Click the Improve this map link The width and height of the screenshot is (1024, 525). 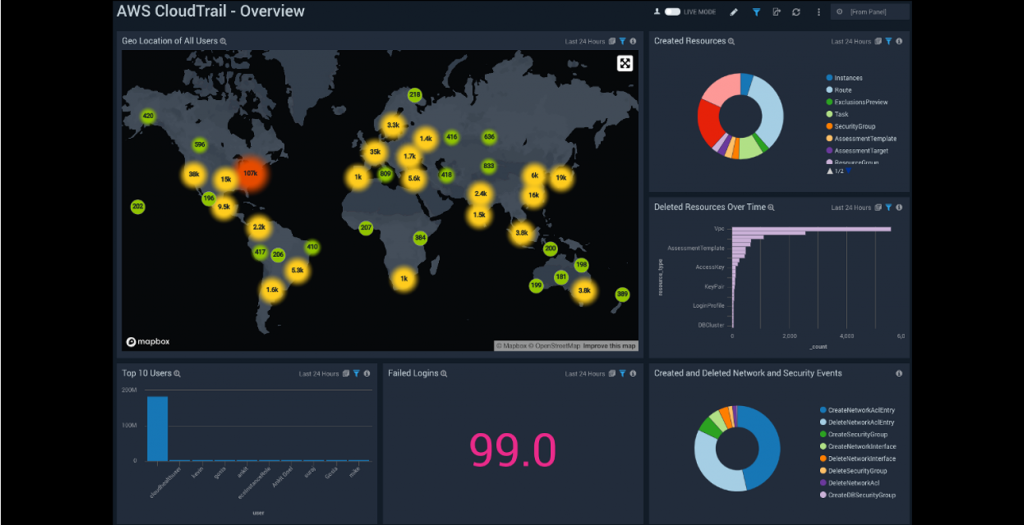tap(609, 346)
